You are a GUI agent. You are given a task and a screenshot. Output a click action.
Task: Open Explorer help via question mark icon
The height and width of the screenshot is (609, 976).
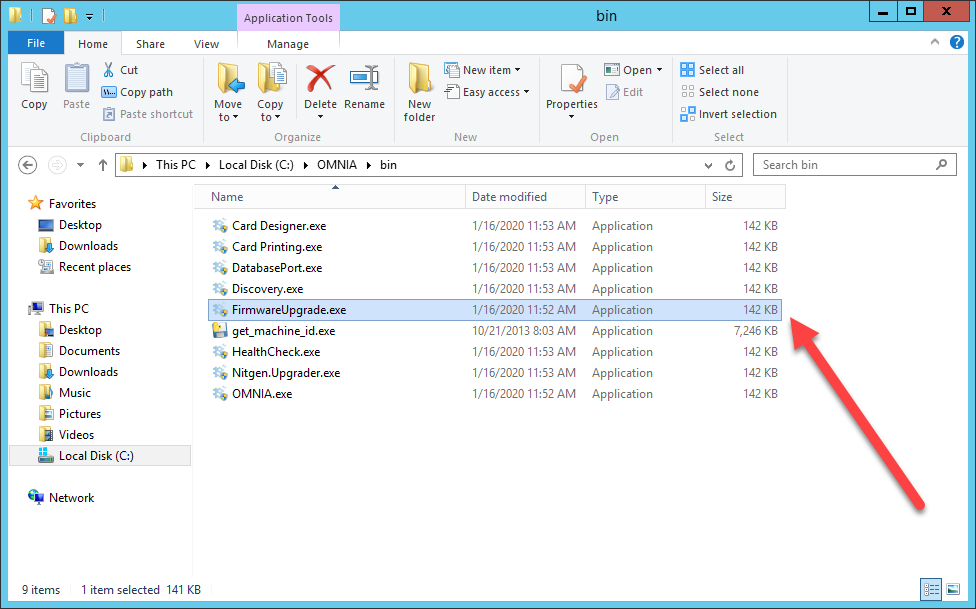(957, 42)
